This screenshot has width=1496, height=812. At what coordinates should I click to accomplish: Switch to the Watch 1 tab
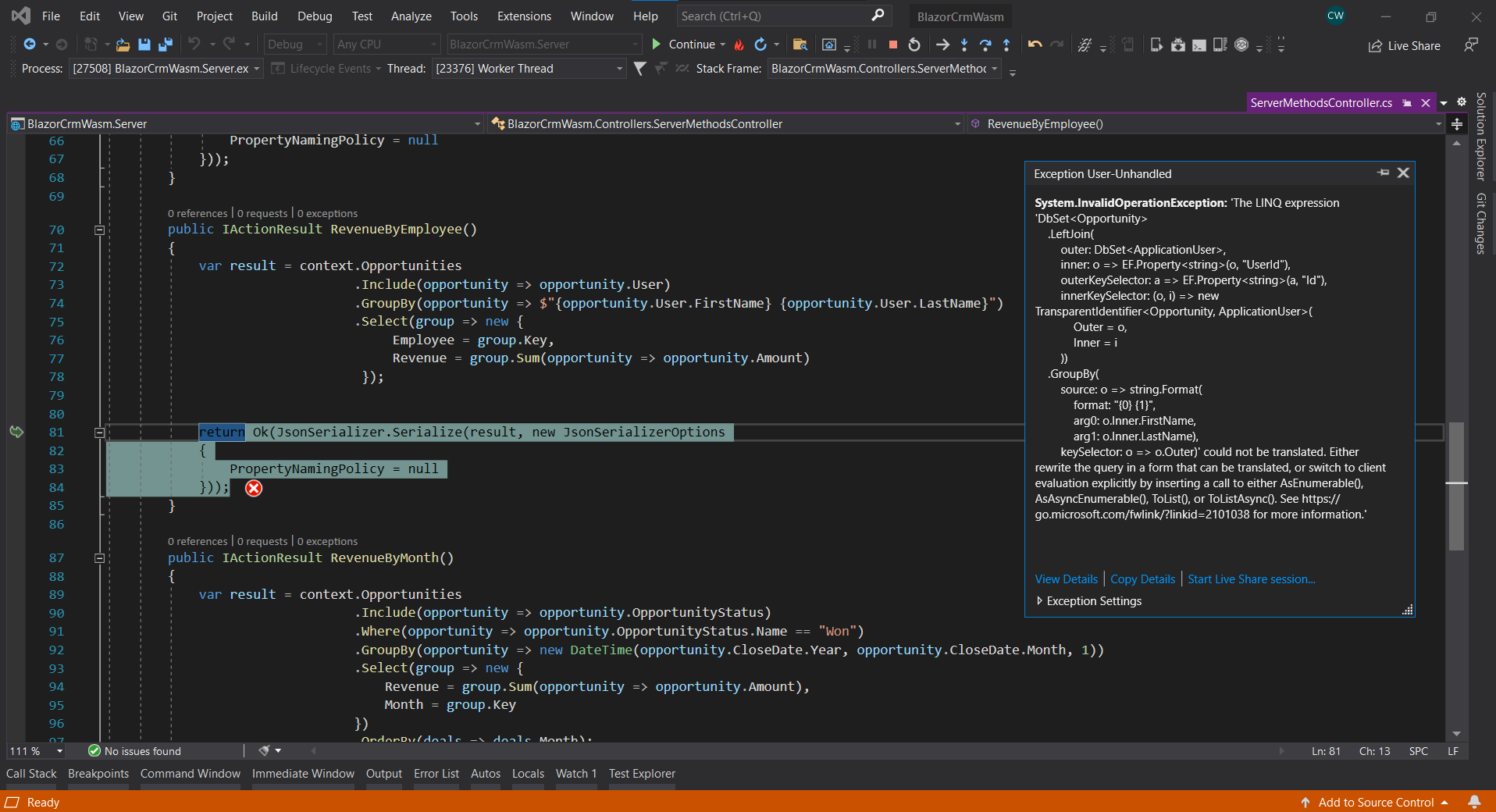pyautogui.click(x=575, y=773)
